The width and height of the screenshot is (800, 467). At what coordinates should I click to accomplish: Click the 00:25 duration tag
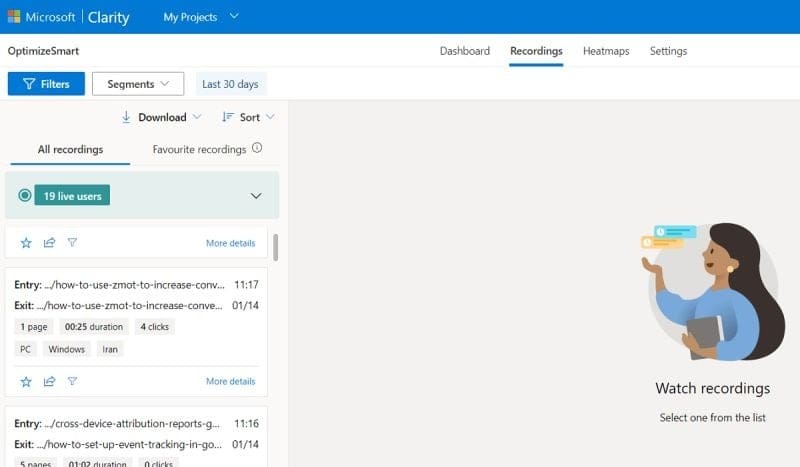coord(94,327)
